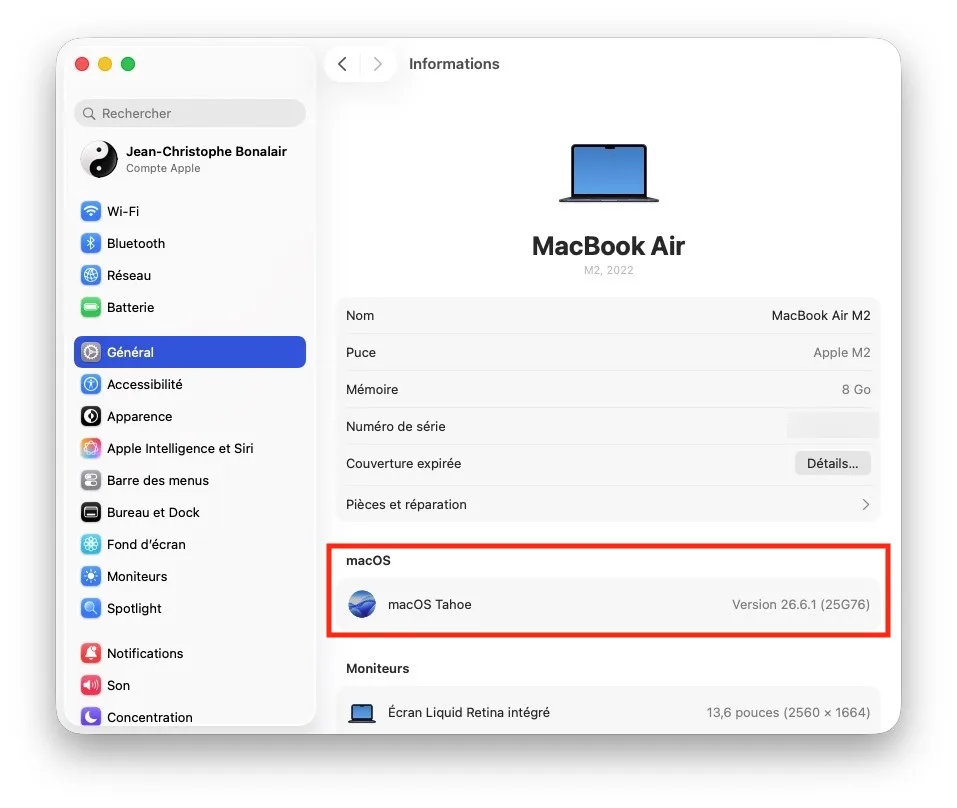Select the Concentration moon icon
The image size is (957, 808).
point(91,716)
